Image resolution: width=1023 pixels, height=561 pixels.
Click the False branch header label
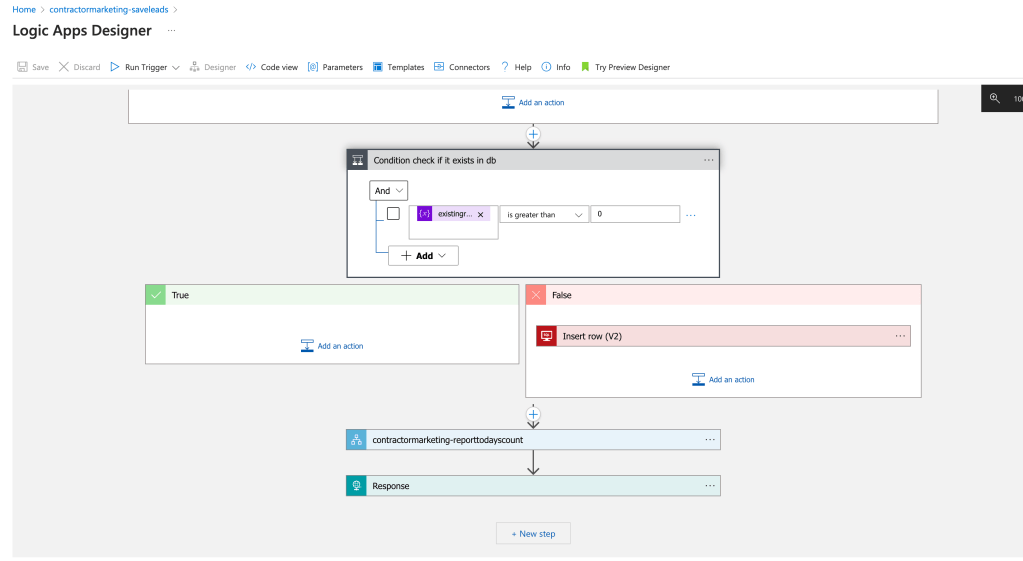point(562,295)
